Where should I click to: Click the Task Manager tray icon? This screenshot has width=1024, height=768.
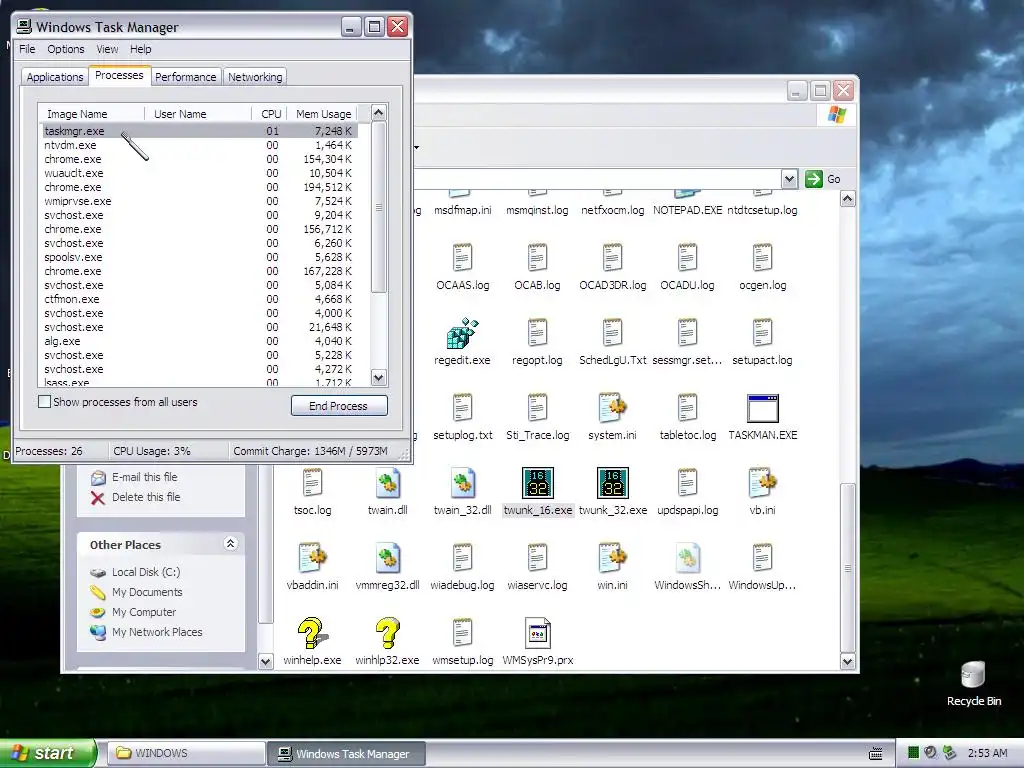pyautogui.click(x=913, y=753)
